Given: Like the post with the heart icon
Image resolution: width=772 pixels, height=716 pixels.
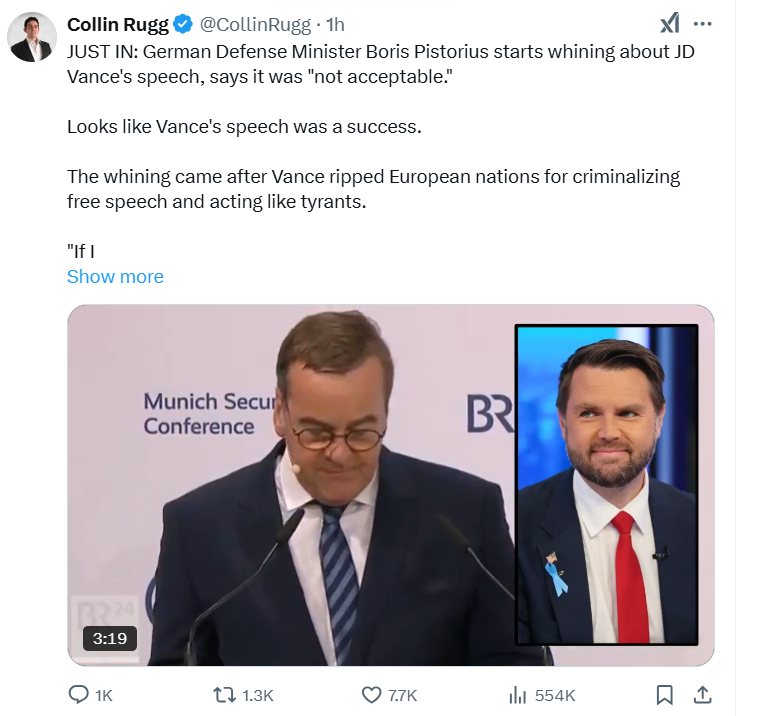Looking at the screenshot, I should (x=371, y=694).
